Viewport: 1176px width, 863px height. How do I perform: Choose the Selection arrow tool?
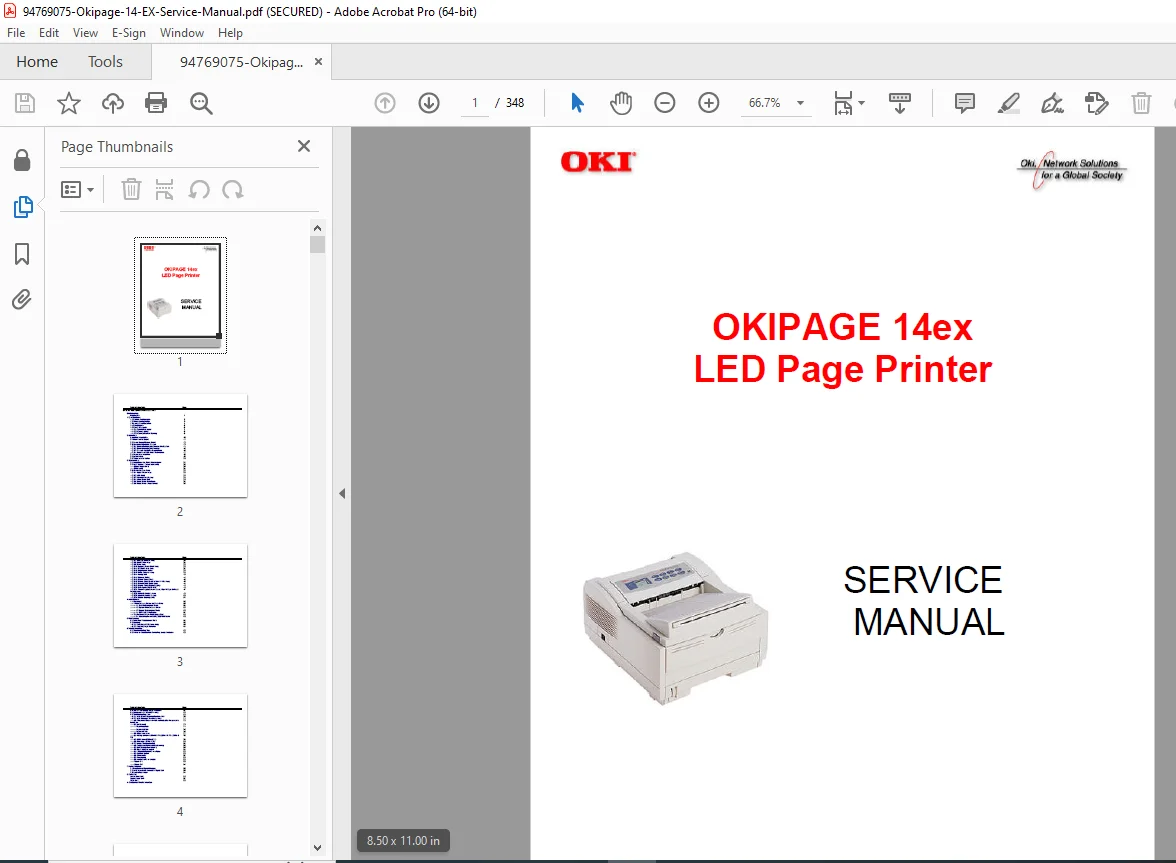[577, 103]
